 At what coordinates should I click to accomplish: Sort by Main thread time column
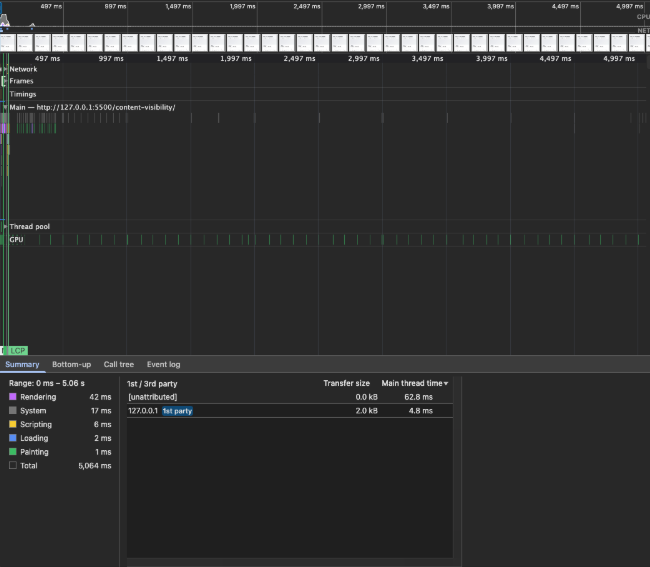[x=415, y=383]
